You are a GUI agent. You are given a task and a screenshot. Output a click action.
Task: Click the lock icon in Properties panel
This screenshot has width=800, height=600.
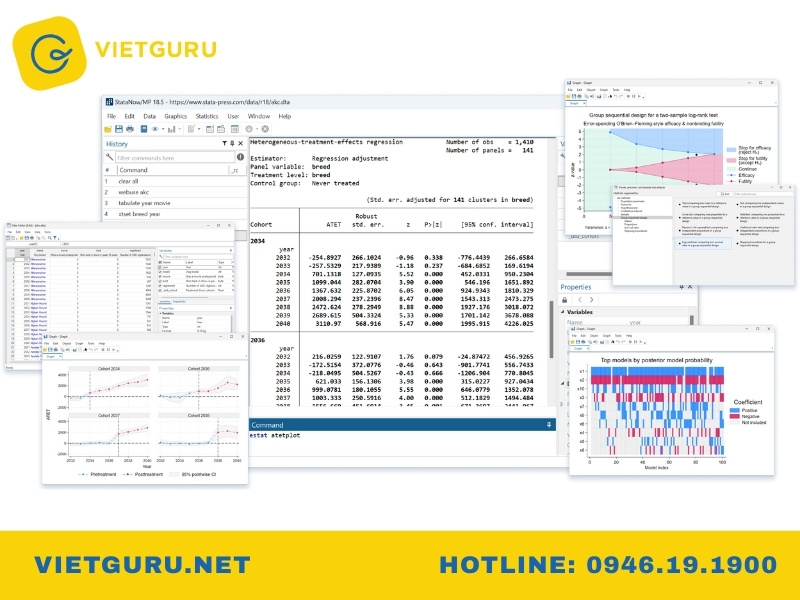click(564, 300)
